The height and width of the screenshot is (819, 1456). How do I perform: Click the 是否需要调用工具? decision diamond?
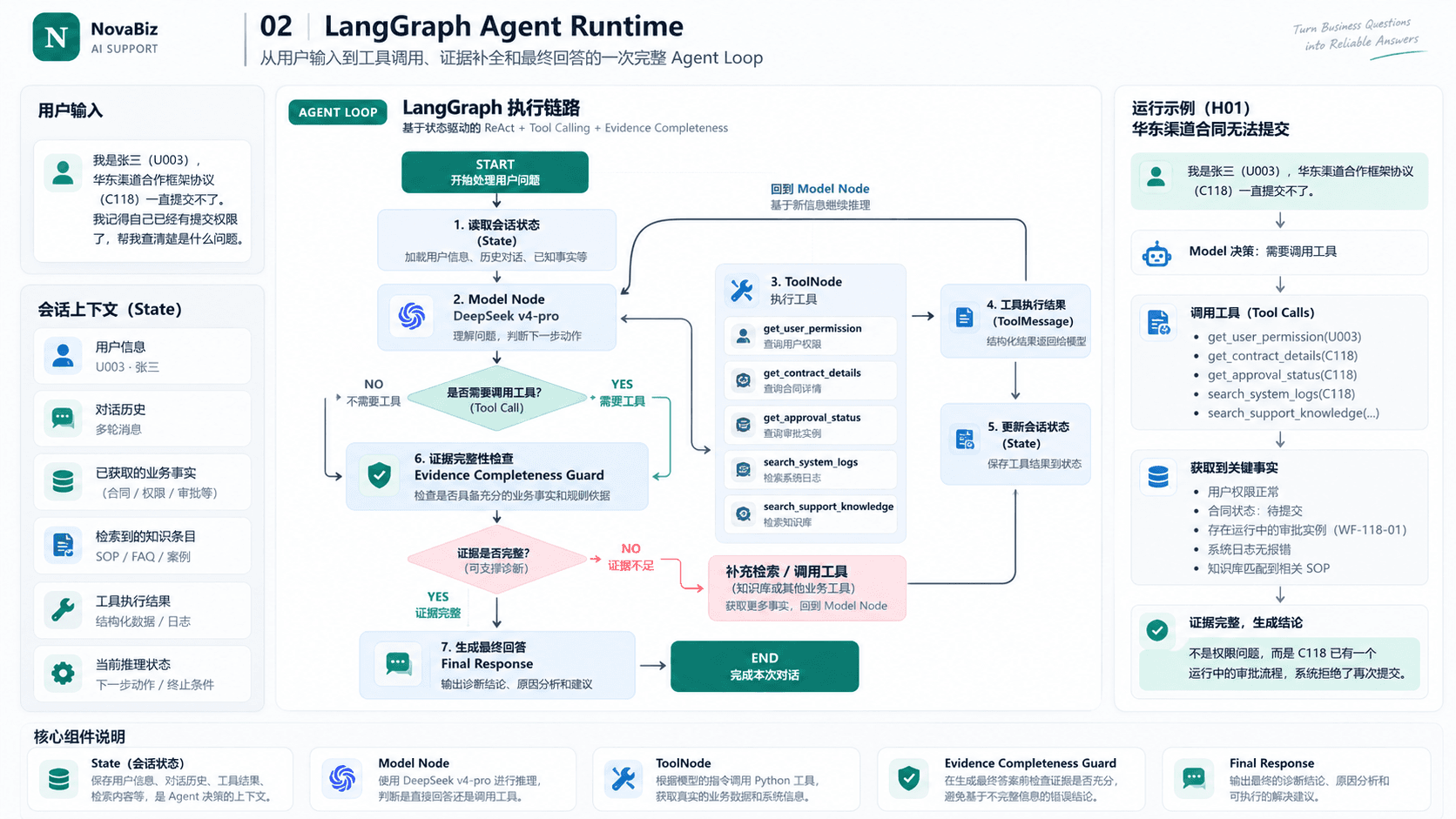pyautogui.click(x=496, y=399)
